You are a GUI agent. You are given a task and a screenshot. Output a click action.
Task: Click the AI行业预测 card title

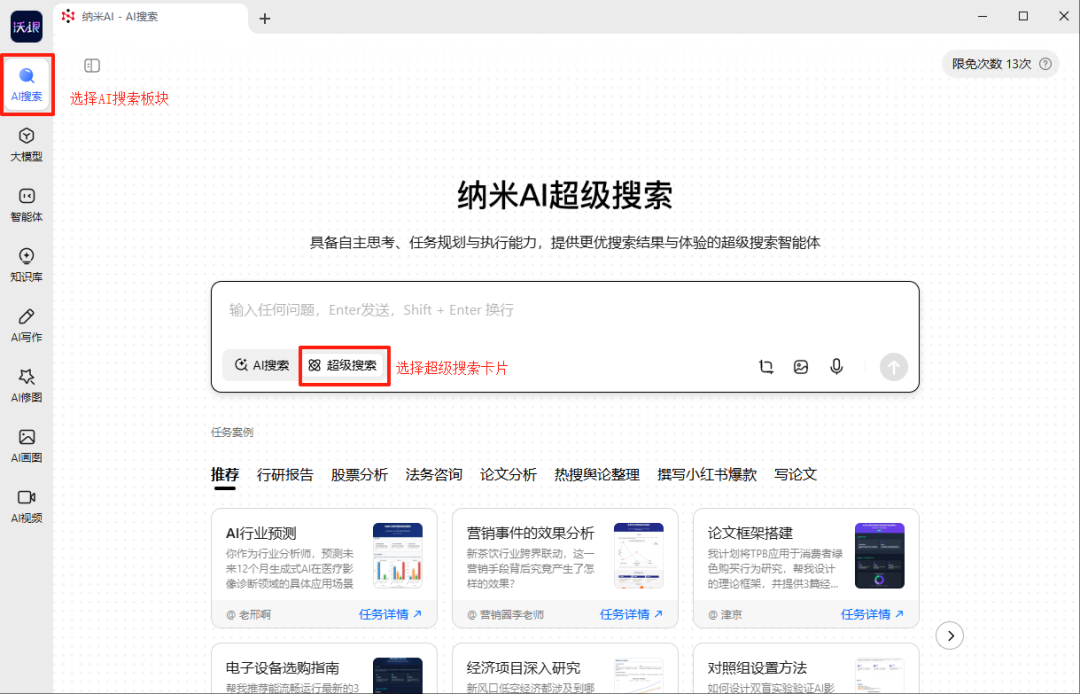pyautogui.click(x=261, y=533)
